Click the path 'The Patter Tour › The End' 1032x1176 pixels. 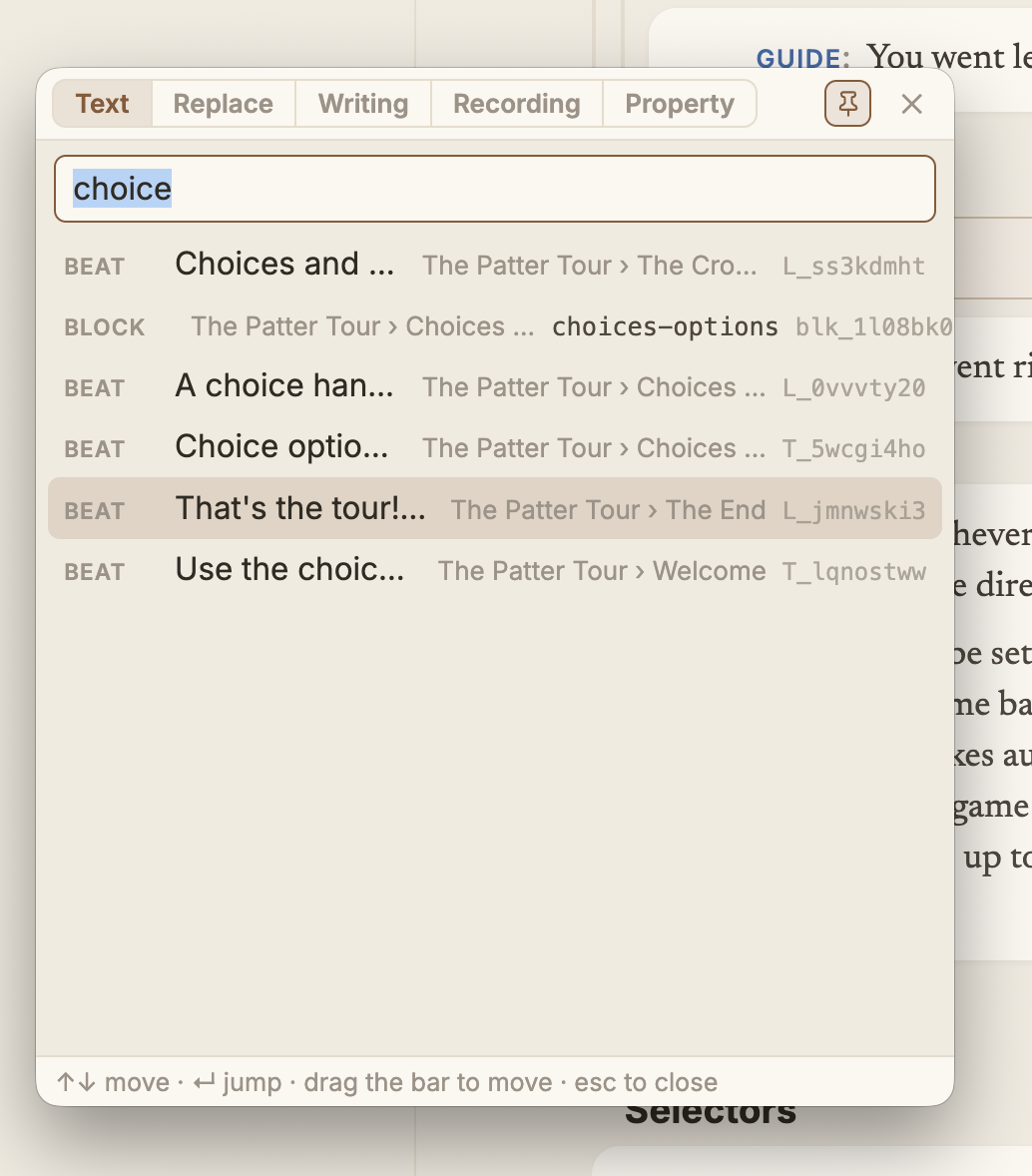click(608, 510)
